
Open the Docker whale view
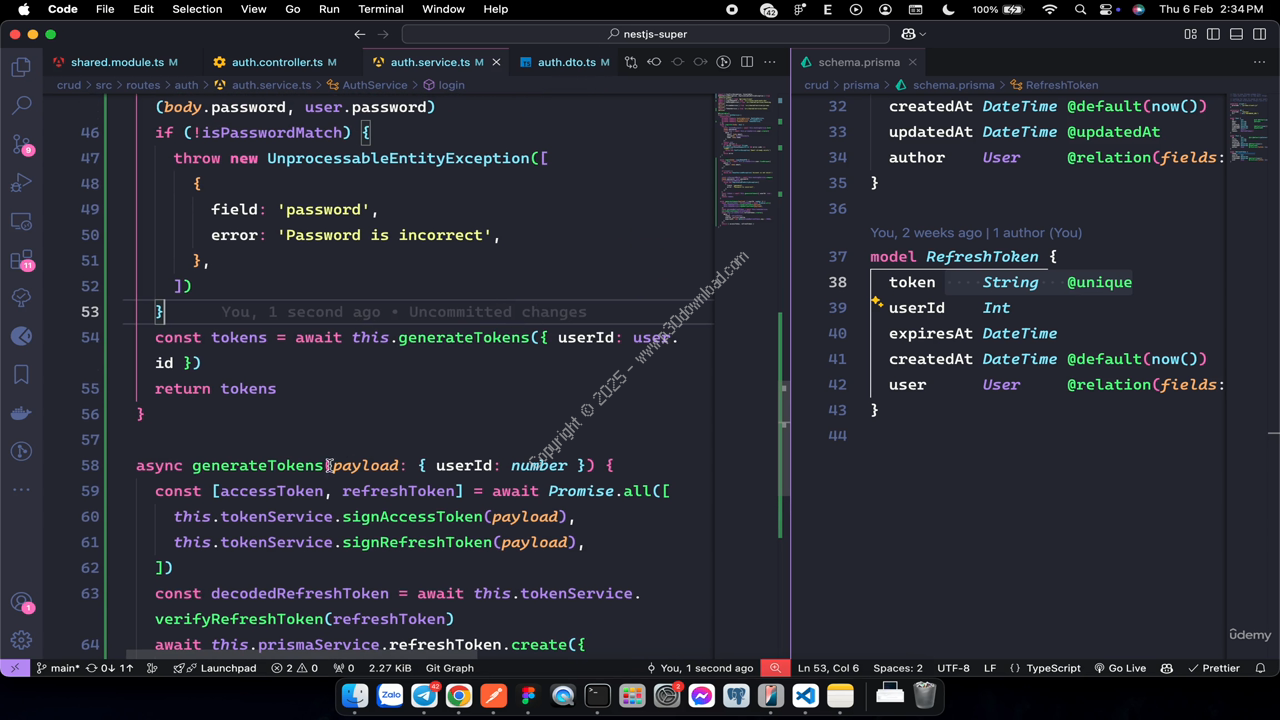pyautogui.click(x=21, y=413)
